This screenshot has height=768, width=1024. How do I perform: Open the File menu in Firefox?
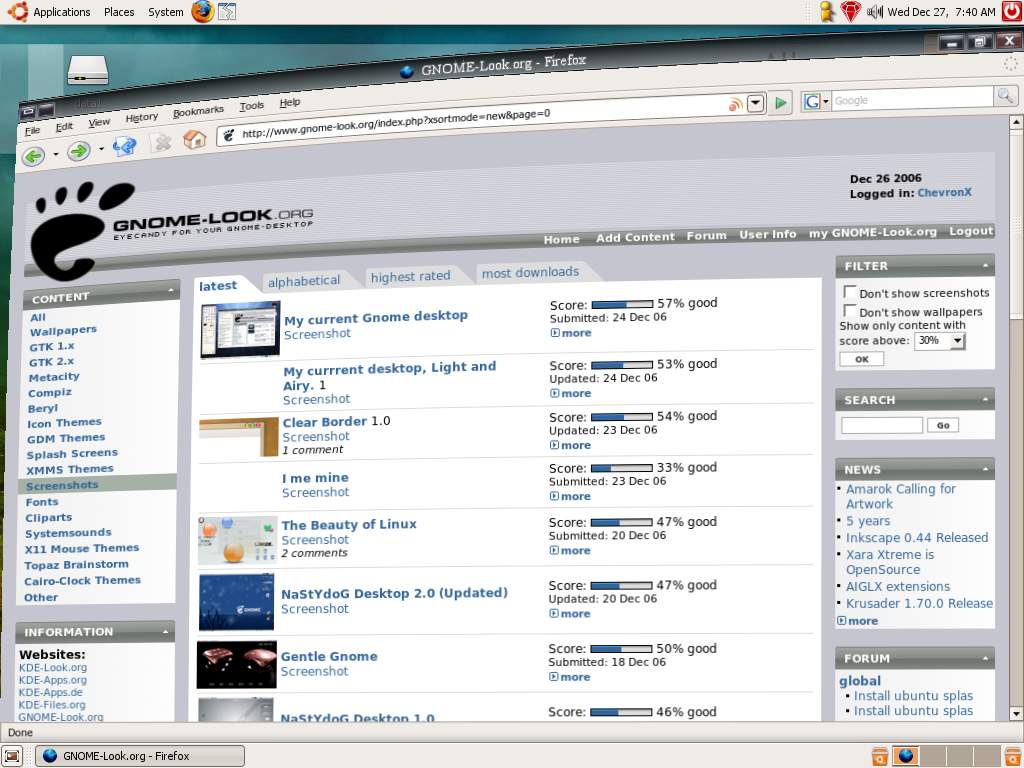click(32, 131)
